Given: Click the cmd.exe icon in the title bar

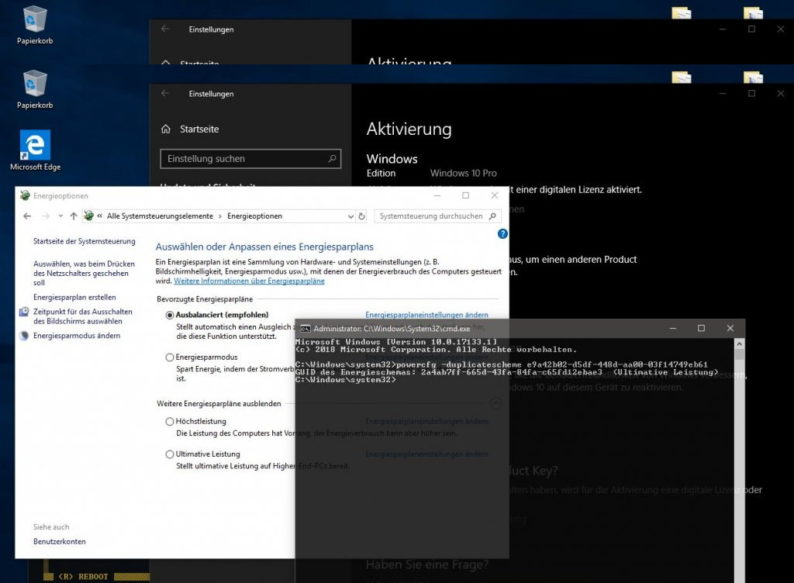Looking at the screenshot, I should (305, 328).
